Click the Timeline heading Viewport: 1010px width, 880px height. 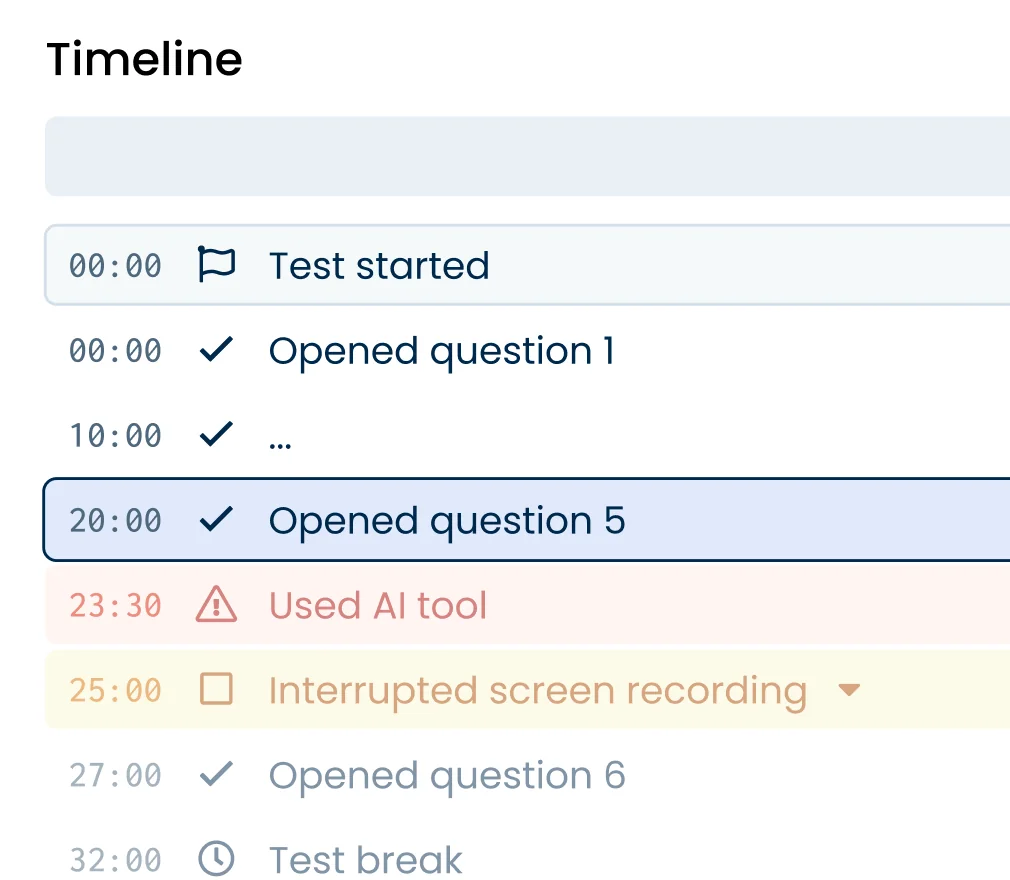pos(144,60)
